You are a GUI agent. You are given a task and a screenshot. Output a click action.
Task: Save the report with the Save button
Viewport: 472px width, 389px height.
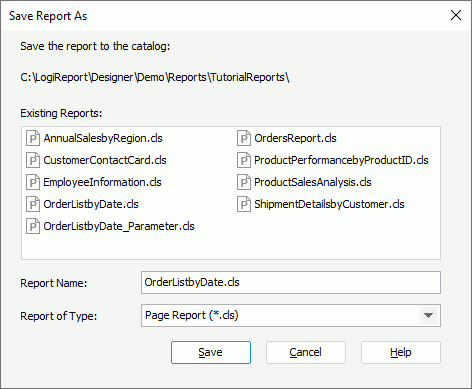(211, 352)
